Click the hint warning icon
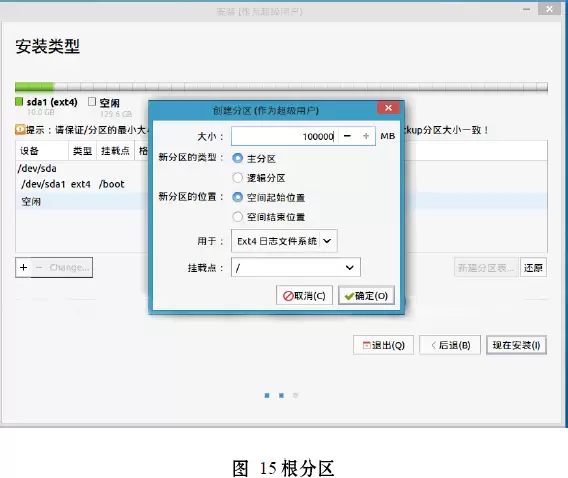This screenshot has height=478, width=568. (20, 129)
